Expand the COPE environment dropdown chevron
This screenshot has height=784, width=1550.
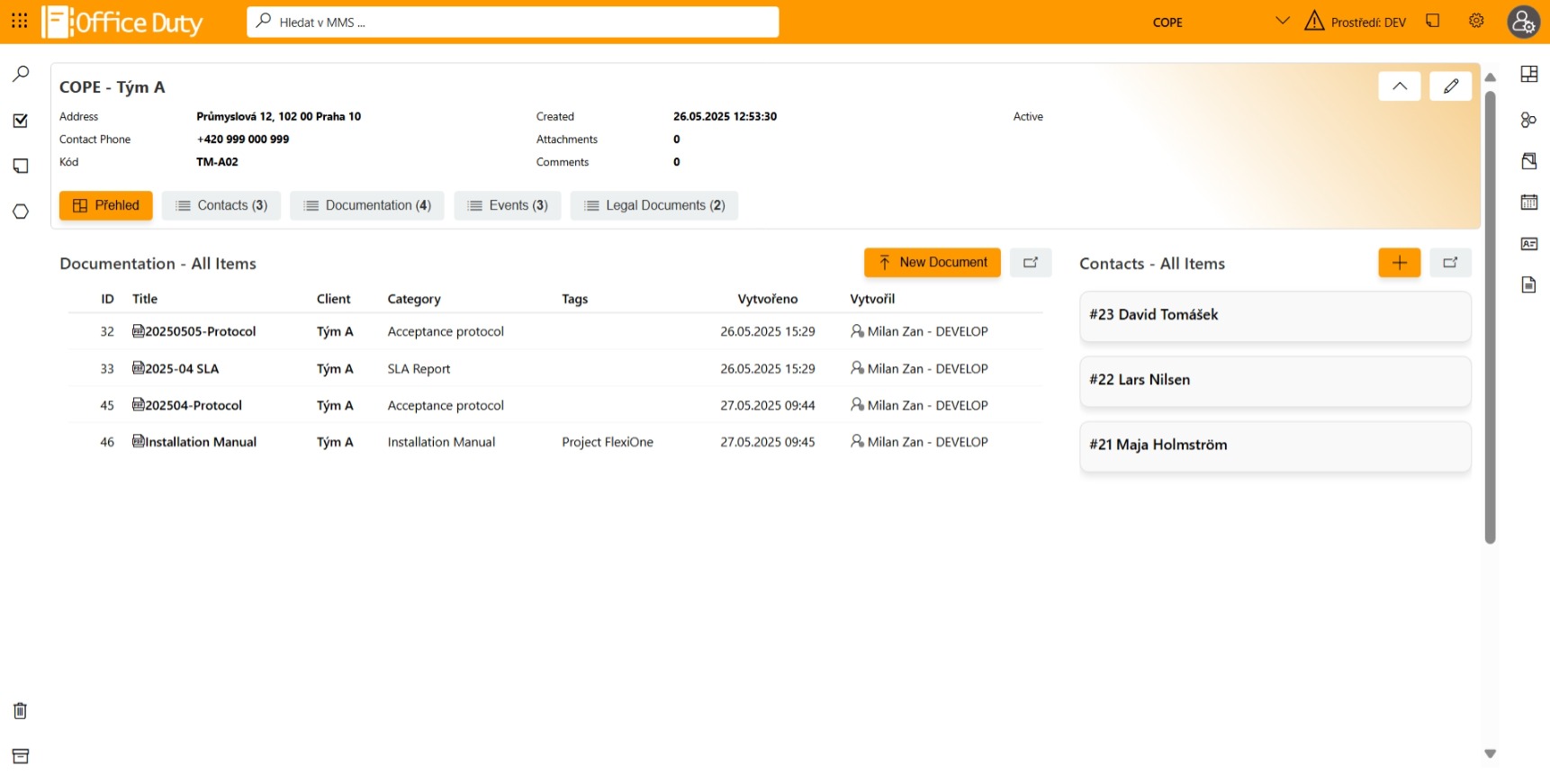point(1283,21)
